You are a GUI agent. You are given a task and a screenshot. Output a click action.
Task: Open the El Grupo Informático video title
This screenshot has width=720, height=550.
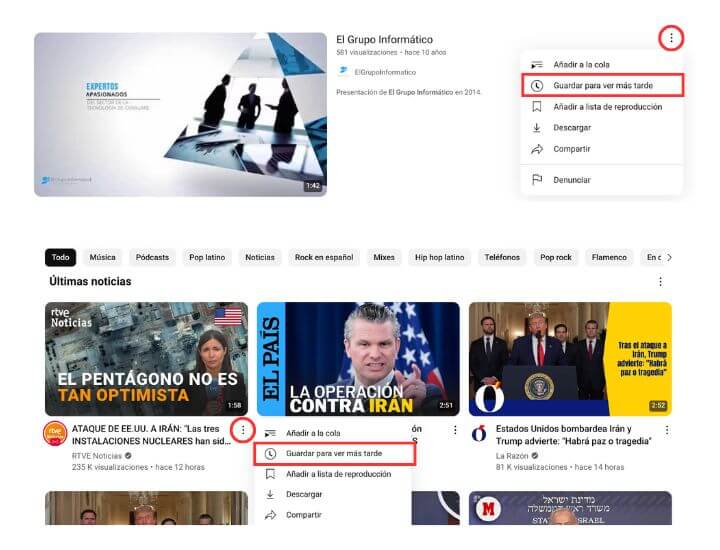[x=384, y=39]
